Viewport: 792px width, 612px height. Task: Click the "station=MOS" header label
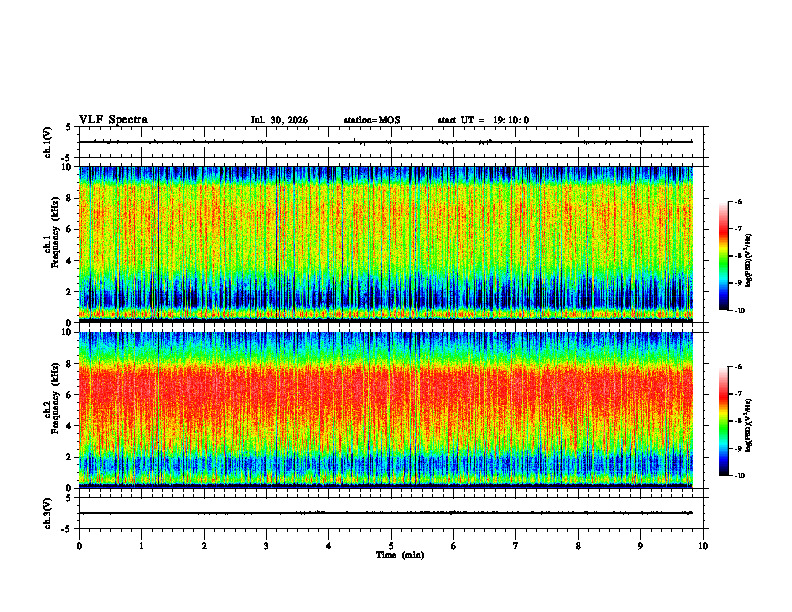pyautogui.click(x=372, y=120)
